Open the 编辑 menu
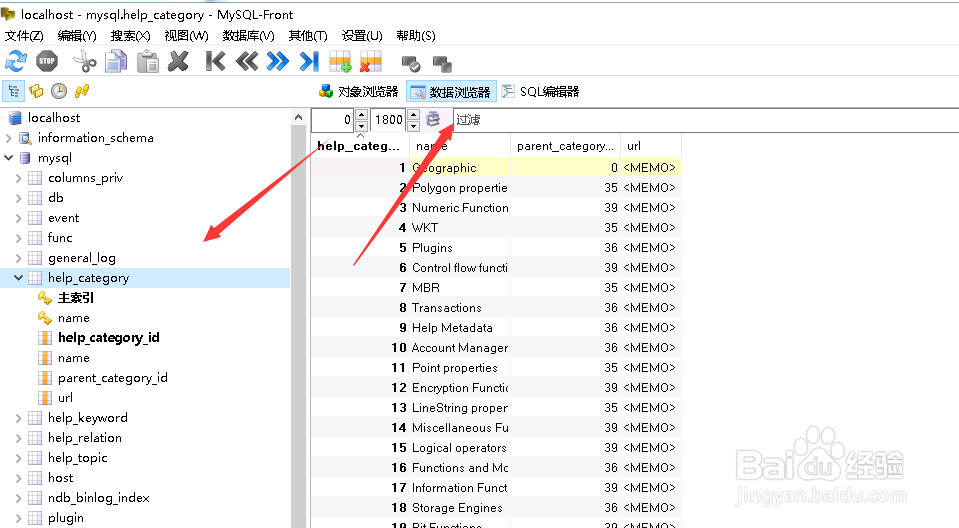Image resolution: width=959 pixels, height=528 pixels. coord(76,35)
